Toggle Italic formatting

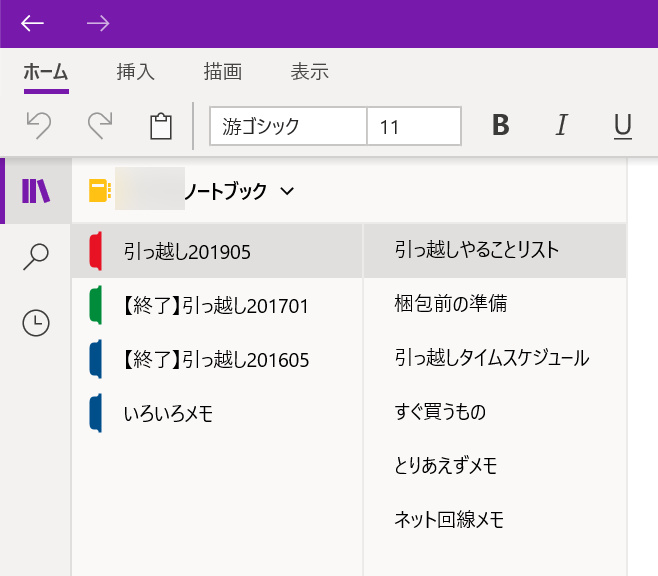561,125
